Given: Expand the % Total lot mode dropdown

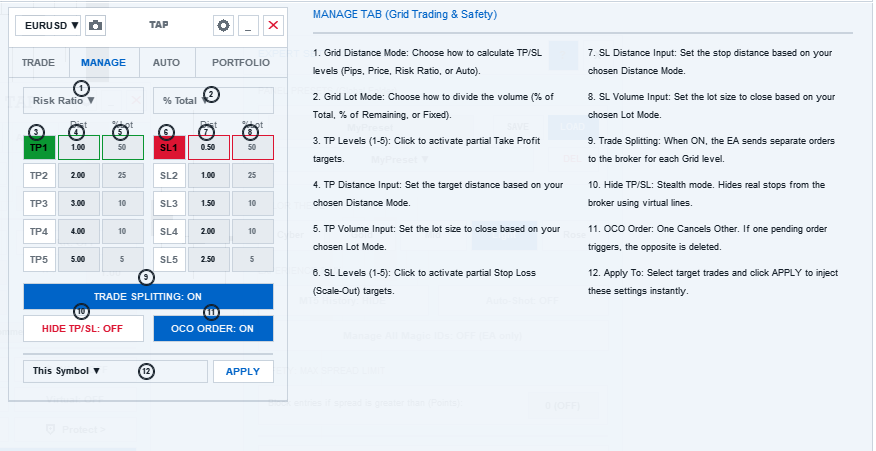Looking at the screenshot, I should [213, 101].
